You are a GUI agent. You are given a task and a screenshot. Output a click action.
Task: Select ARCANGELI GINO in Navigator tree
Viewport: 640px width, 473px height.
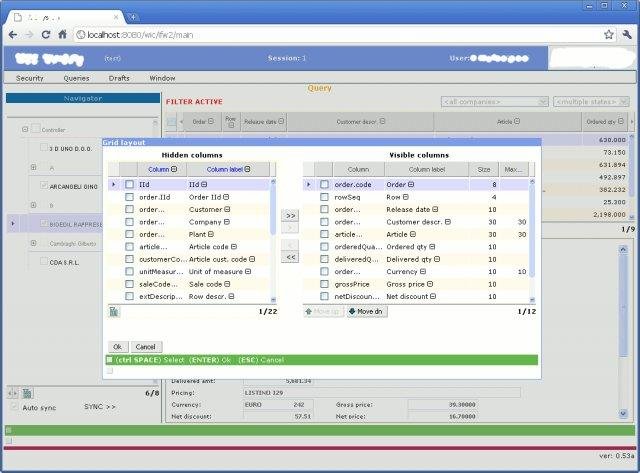73,187
